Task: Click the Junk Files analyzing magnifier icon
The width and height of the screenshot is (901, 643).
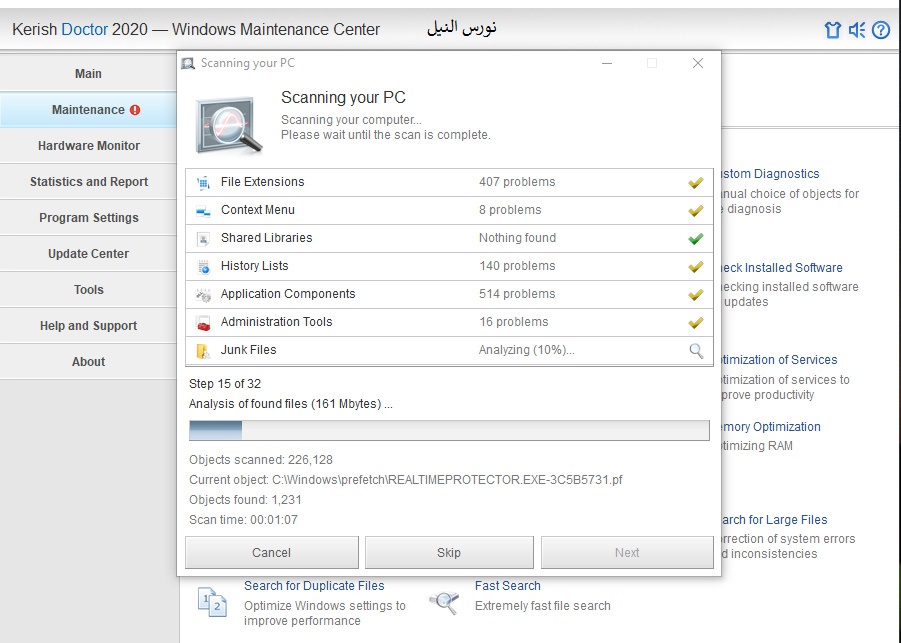Action: click(696, 350)
